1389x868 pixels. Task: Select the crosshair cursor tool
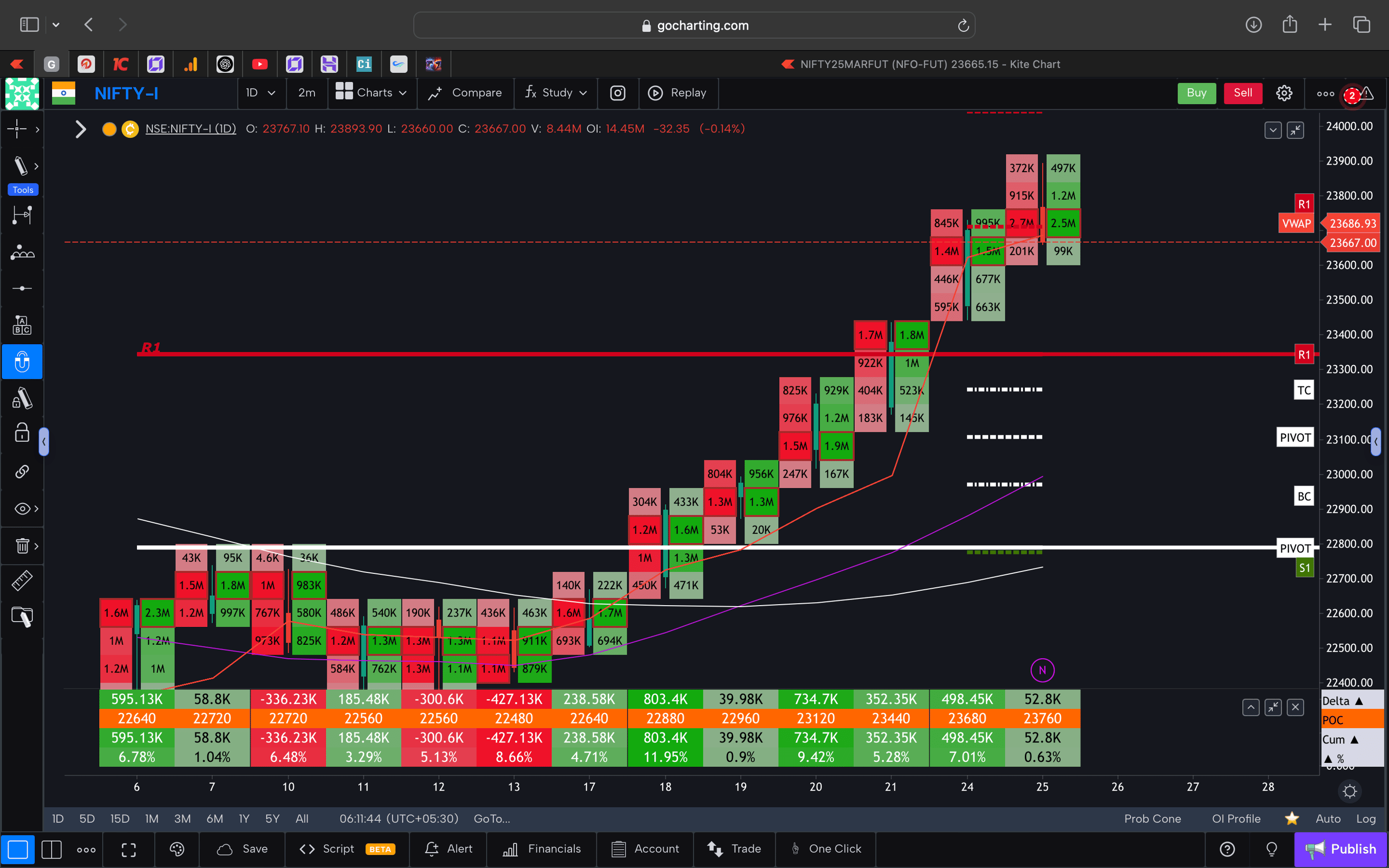[17, 129]
